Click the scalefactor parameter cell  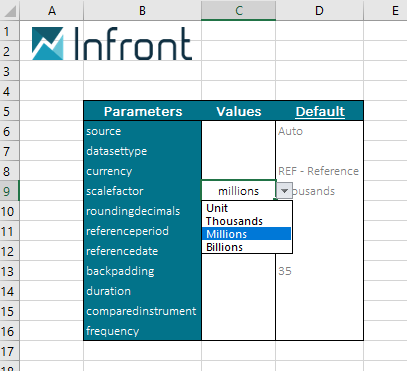(x=143, y=191)
